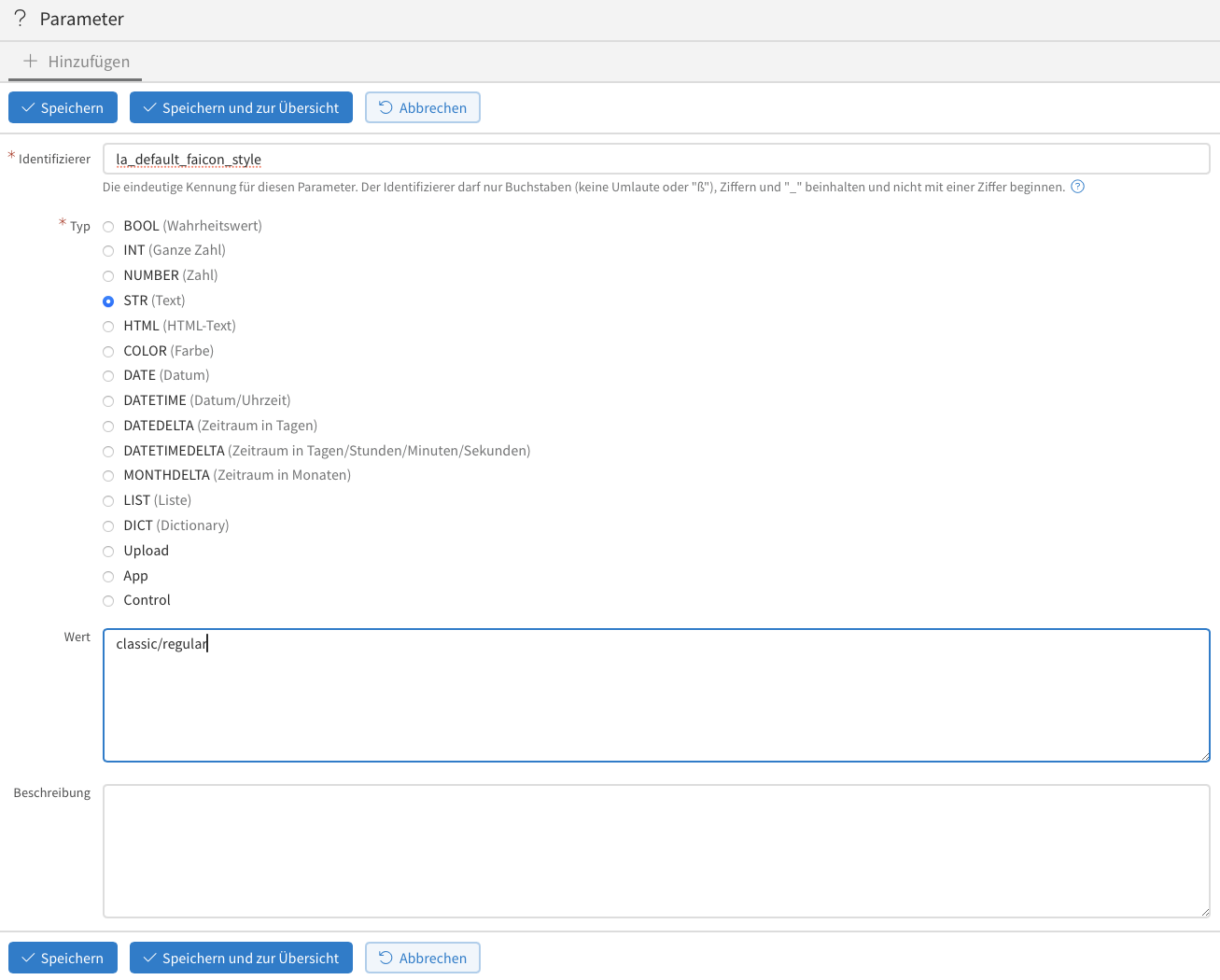Choose the COLOR (Farbe) type
Image resolution: width=1220 pixels, height=980 pixels.
pyautogui.click(x=108, y=352)
